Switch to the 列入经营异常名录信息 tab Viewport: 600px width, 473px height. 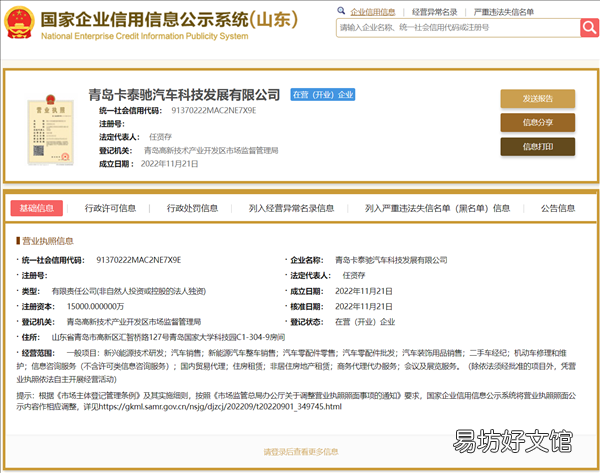[291, 208]
